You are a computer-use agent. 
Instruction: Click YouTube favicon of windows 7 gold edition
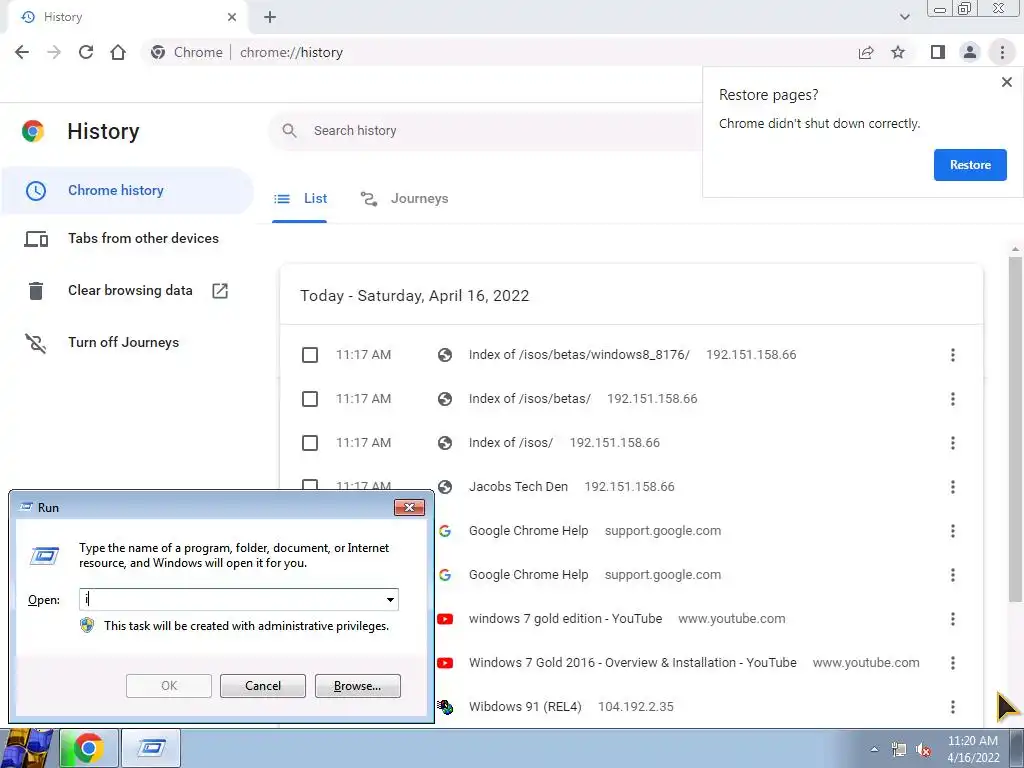(445, 618)
